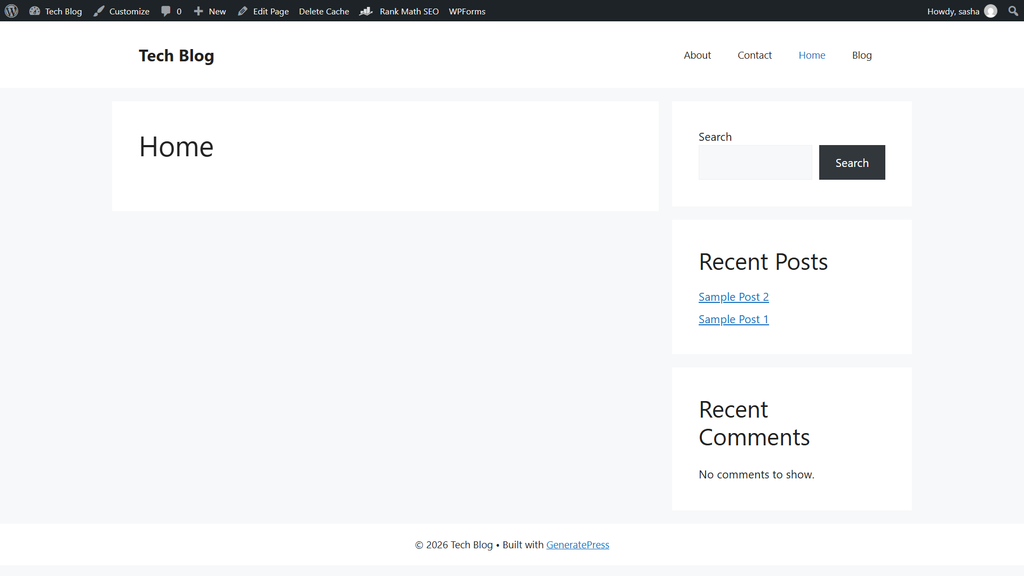The width and height of the screenshot is (1024, 576).
Task: Navigate to the Blog menu item
Action: (861, 55)
